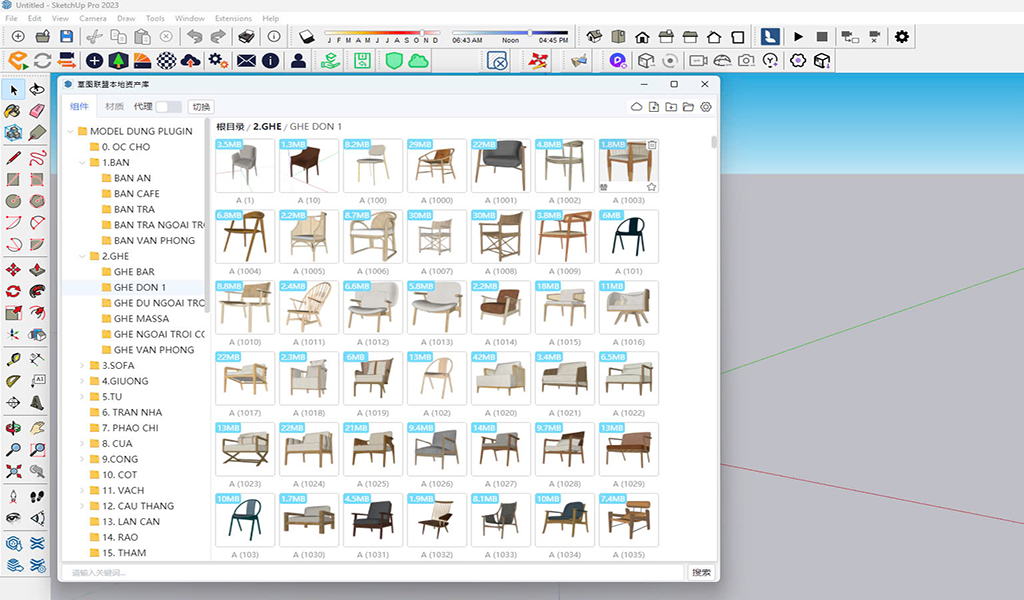
Task: Switch to the 材质 materials tab
Action: [114, 107]
